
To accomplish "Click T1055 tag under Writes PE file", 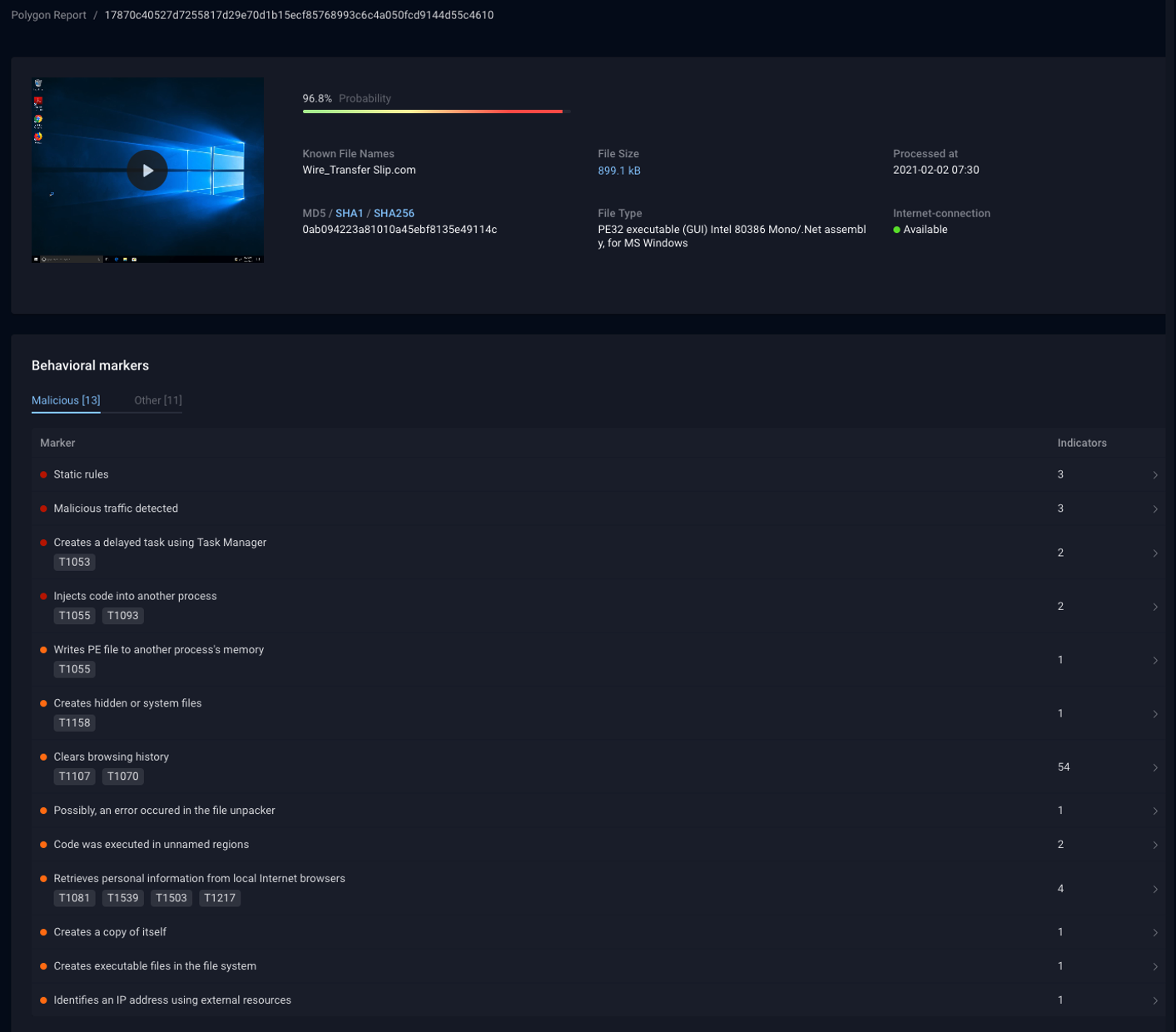I will click(x=74, y=669).
